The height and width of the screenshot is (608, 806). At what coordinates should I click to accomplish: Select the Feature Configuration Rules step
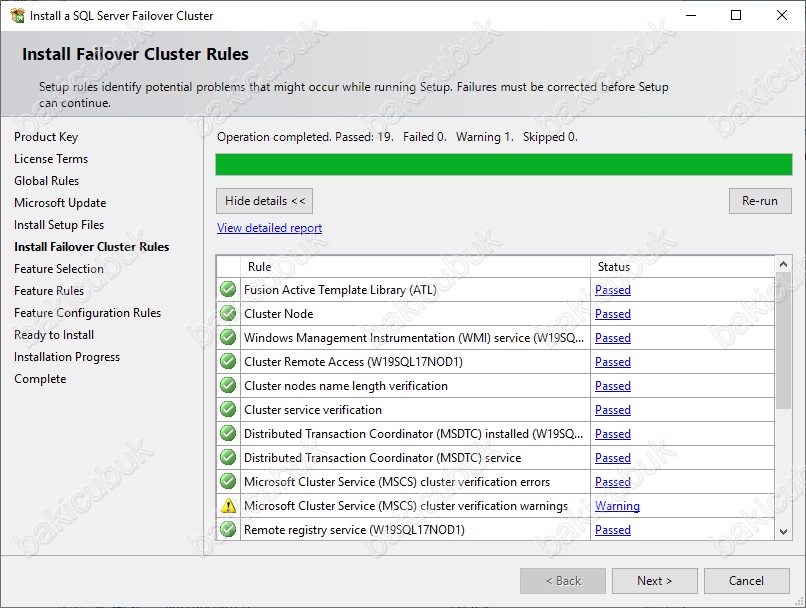tap(87, 313)
